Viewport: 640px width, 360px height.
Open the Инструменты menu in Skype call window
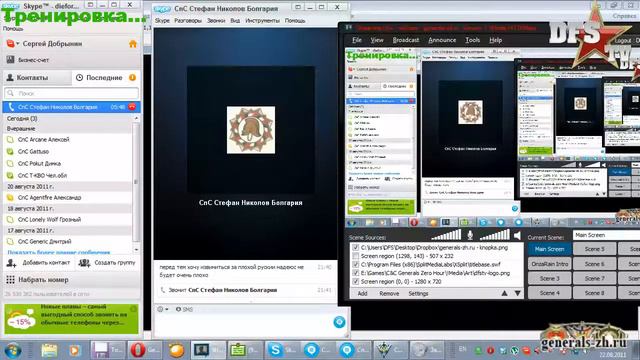click(x=262, y=20)
